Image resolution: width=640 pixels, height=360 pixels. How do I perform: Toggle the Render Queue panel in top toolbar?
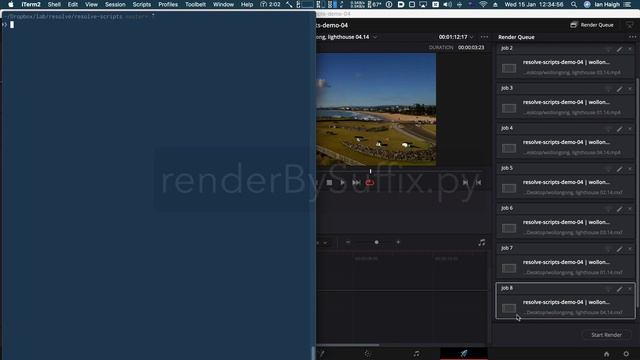pos(592,25)
